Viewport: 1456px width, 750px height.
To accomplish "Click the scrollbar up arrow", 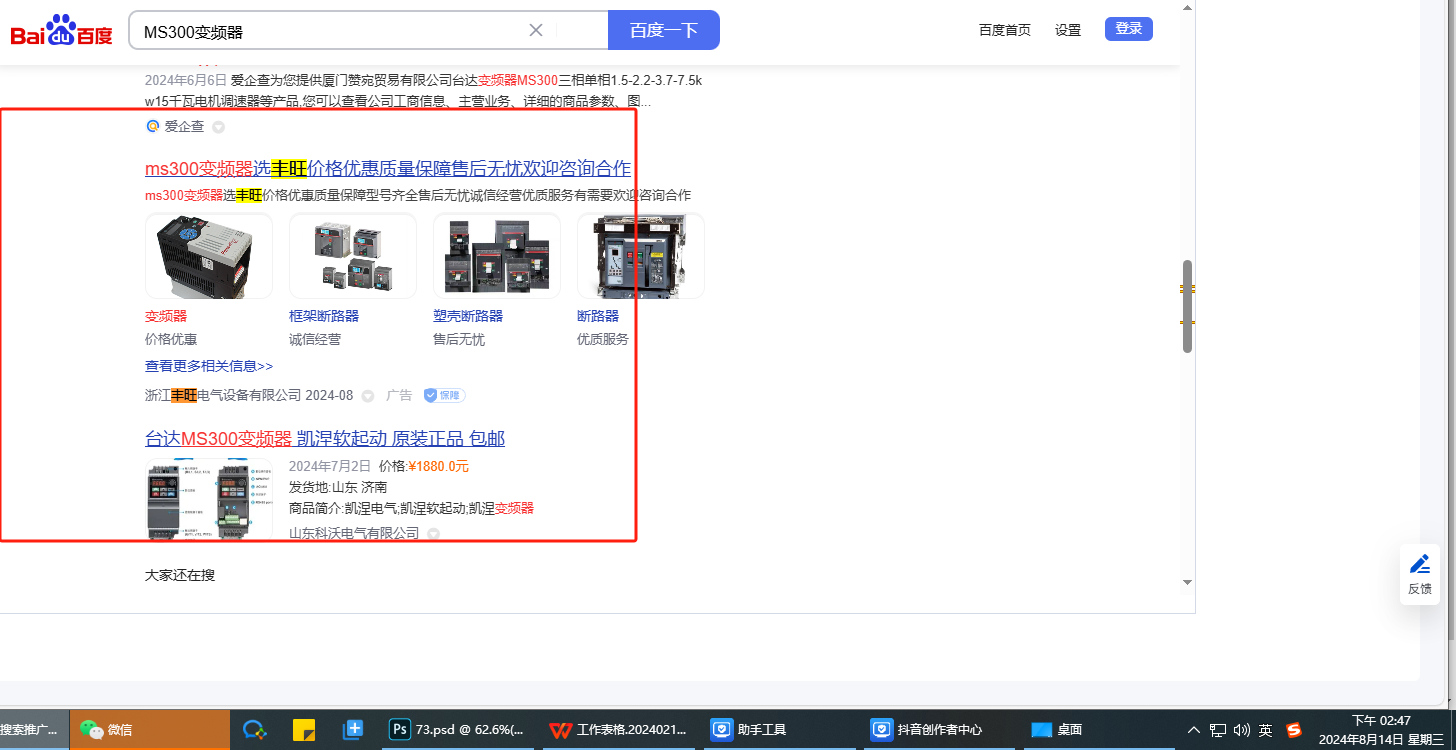I will click(1188, 7).
